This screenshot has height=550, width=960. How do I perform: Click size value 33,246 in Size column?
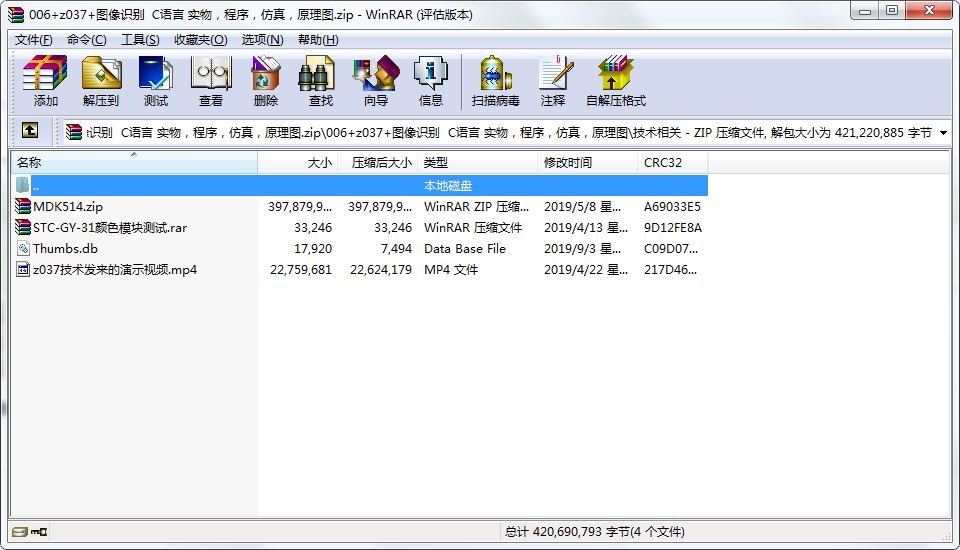coord(313,228)
